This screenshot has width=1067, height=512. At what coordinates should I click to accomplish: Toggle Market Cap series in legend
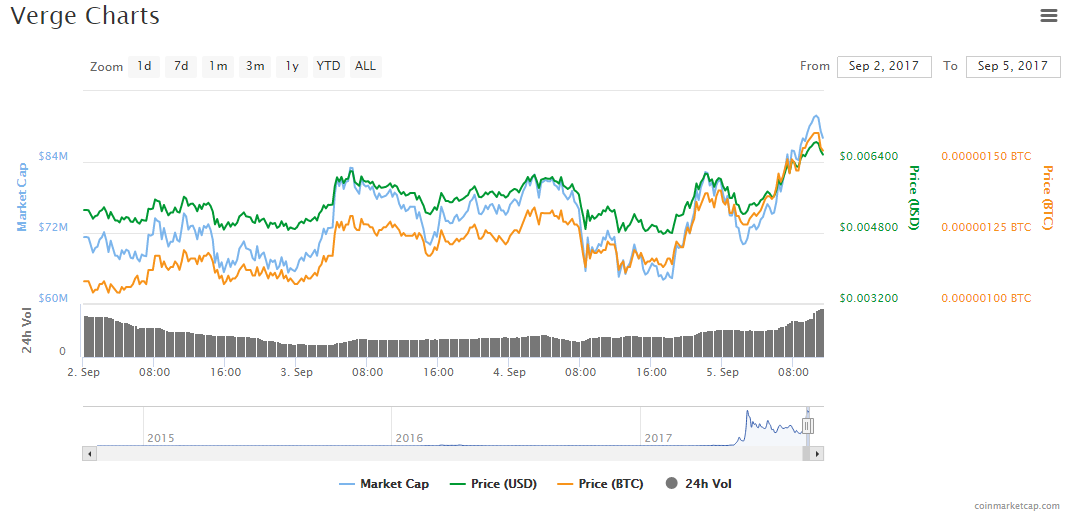click(384, 484)
